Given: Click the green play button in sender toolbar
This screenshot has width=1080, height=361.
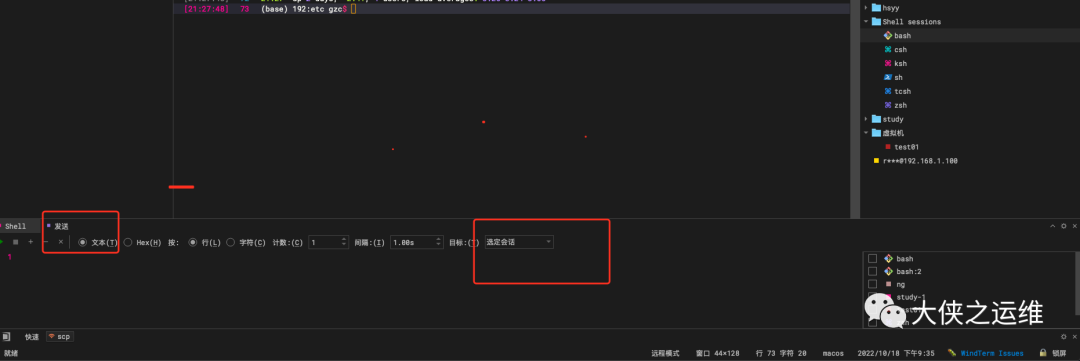Looking at the screenshot, I should point(2,242).
